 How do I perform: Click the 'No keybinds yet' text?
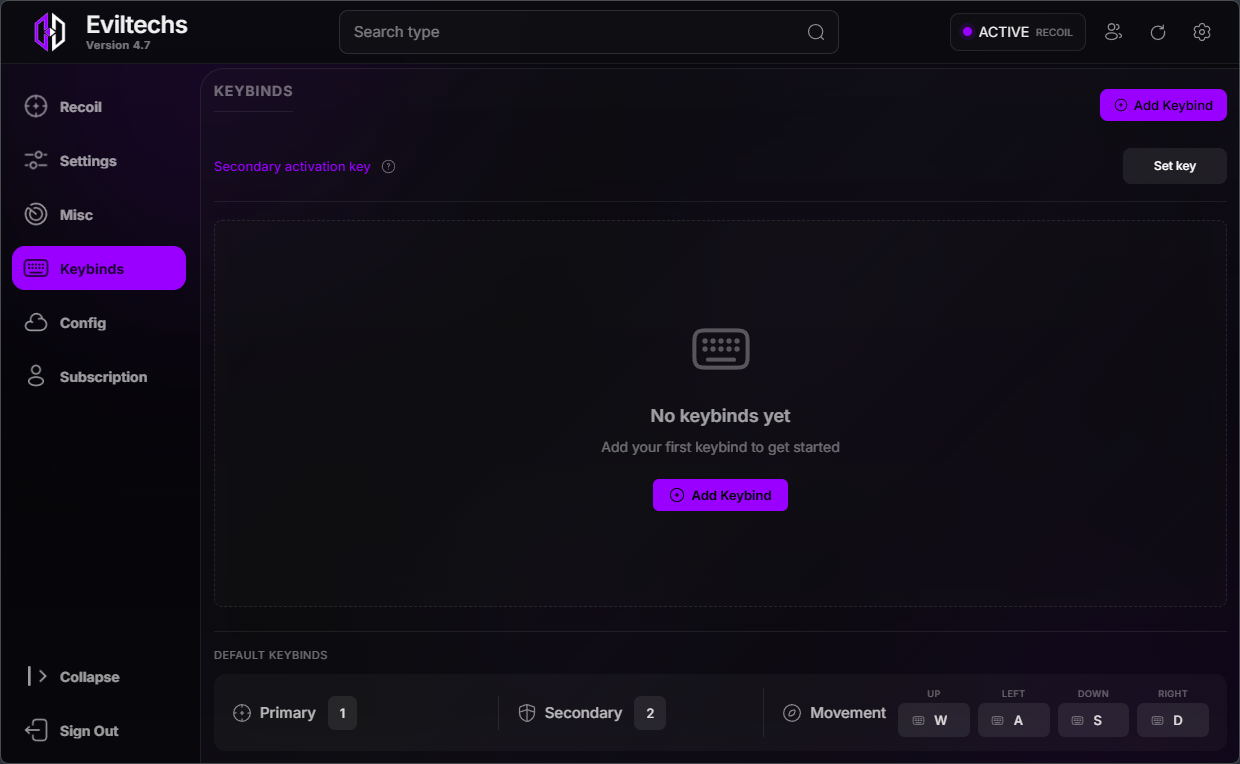pos(720,416)
